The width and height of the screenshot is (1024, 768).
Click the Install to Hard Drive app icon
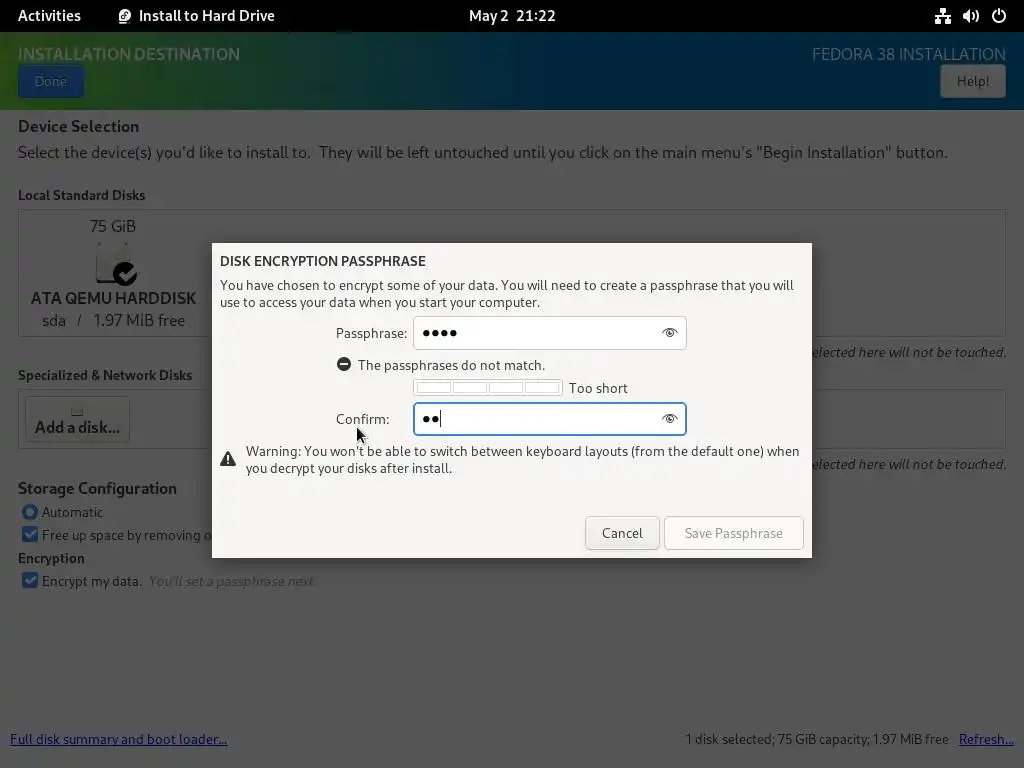tap(124, 16)
